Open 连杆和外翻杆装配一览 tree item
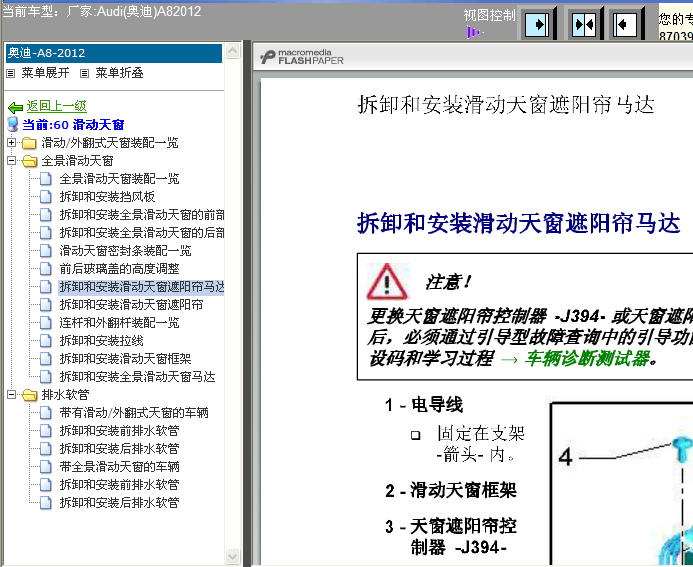693x567 pixels. [x=119, y=323]
